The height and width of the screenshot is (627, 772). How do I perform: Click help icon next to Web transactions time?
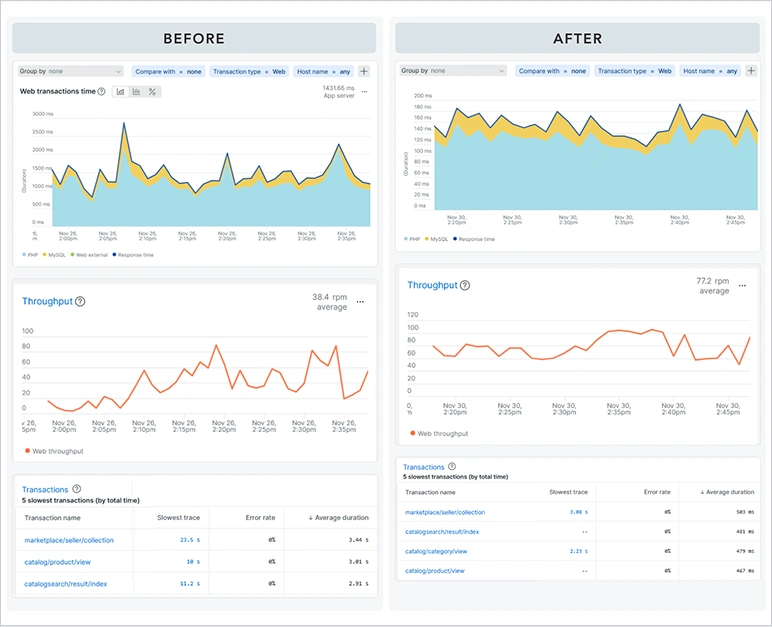[x=101, y=92]
